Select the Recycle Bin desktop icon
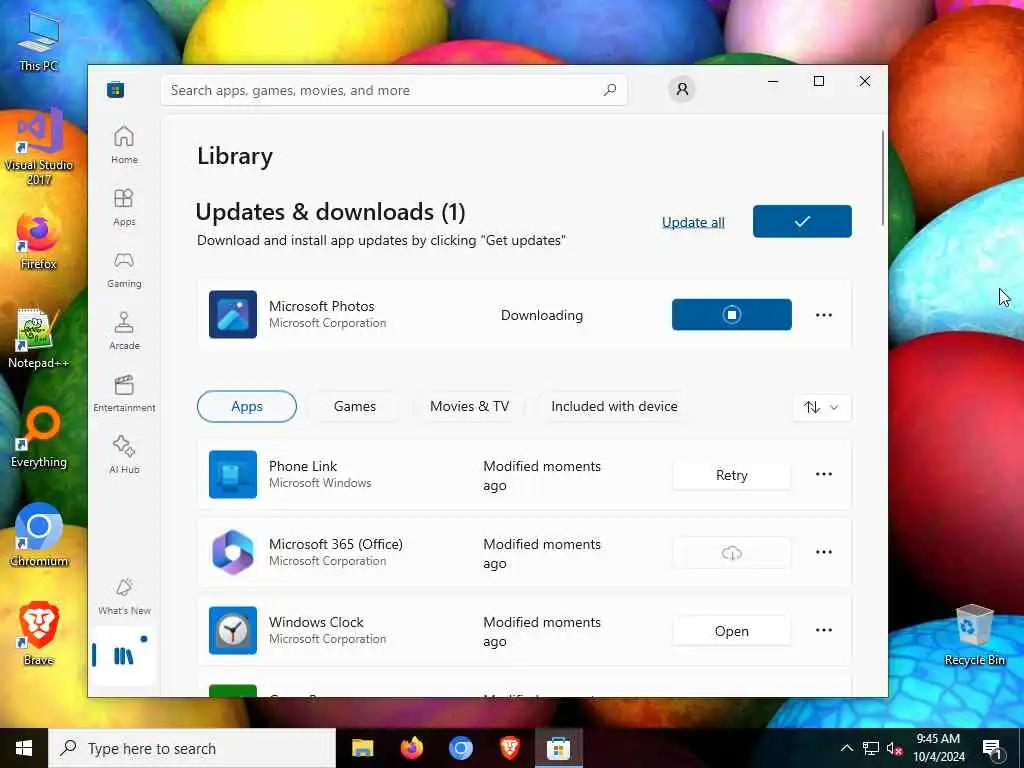 [x=974, y=635]
